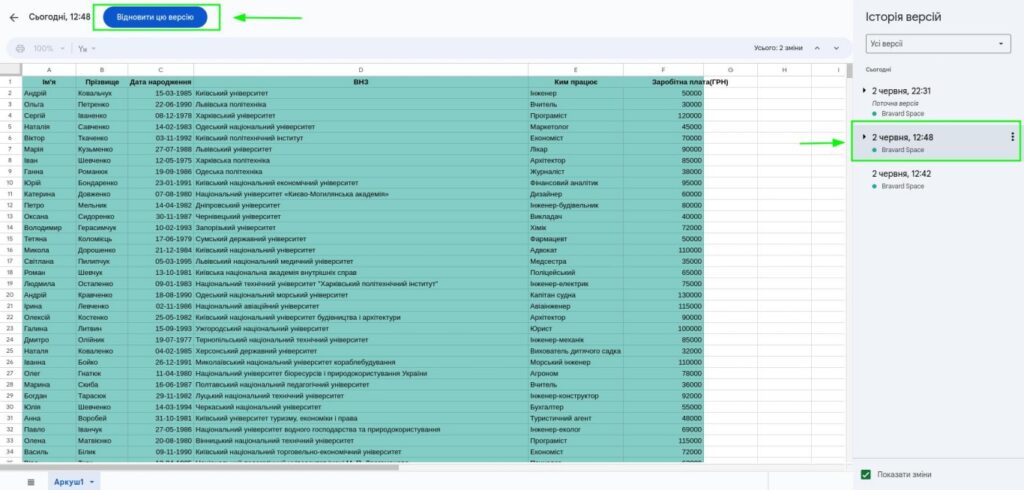Toggle the 'Показати зміни' checkbox
1024x490 pixels.
tap(866, 474)
